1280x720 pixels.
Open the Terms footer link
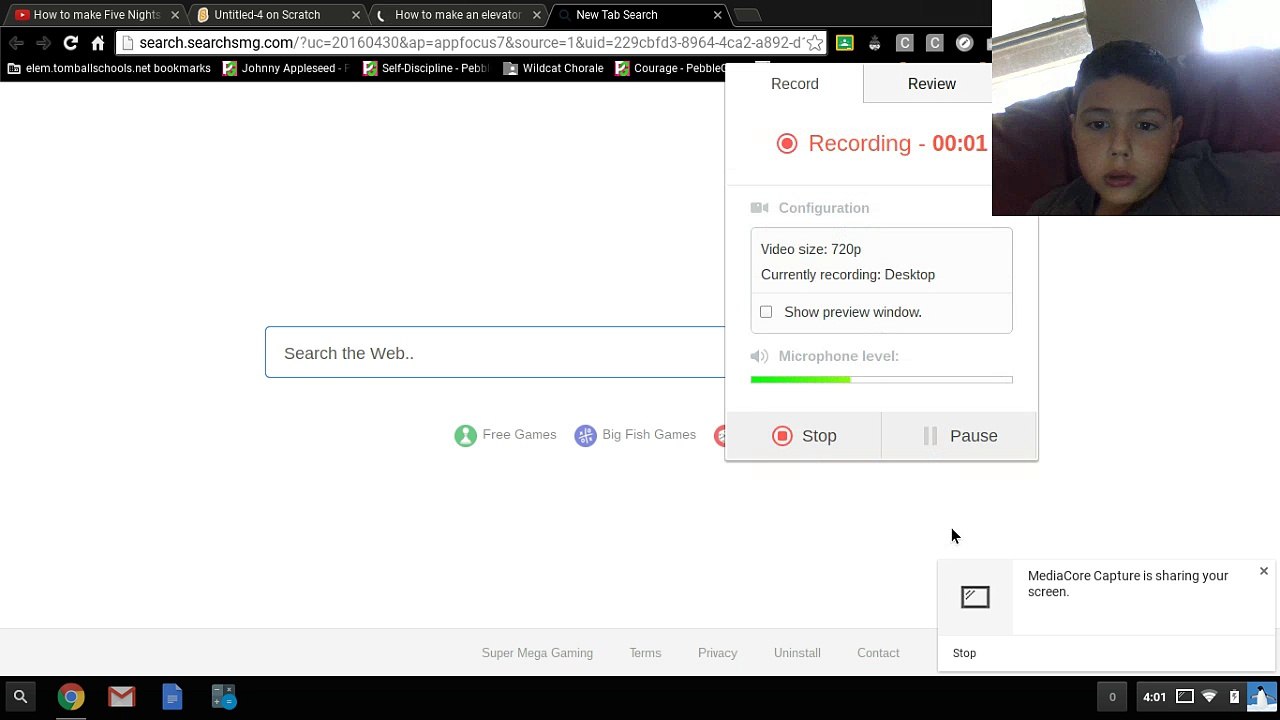click(645, 653)
